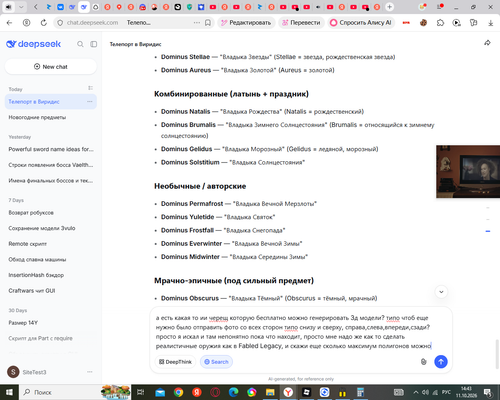The width and height of the screenshot is (500, 400).
Task: Open the picture-in-picture video thumbnail
Action: click(468, 171)
